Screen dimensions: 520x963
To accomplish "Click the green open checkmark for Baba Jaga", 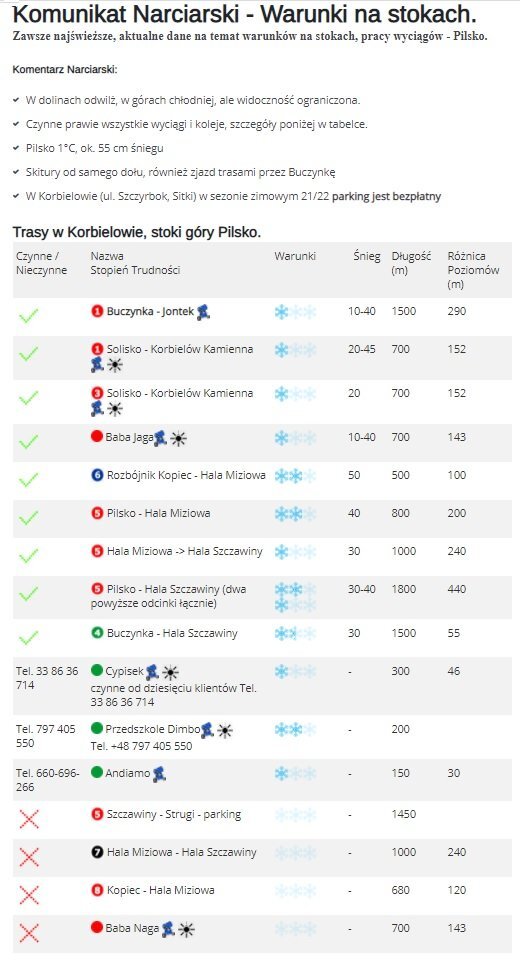I will click(x=28, y=440).
